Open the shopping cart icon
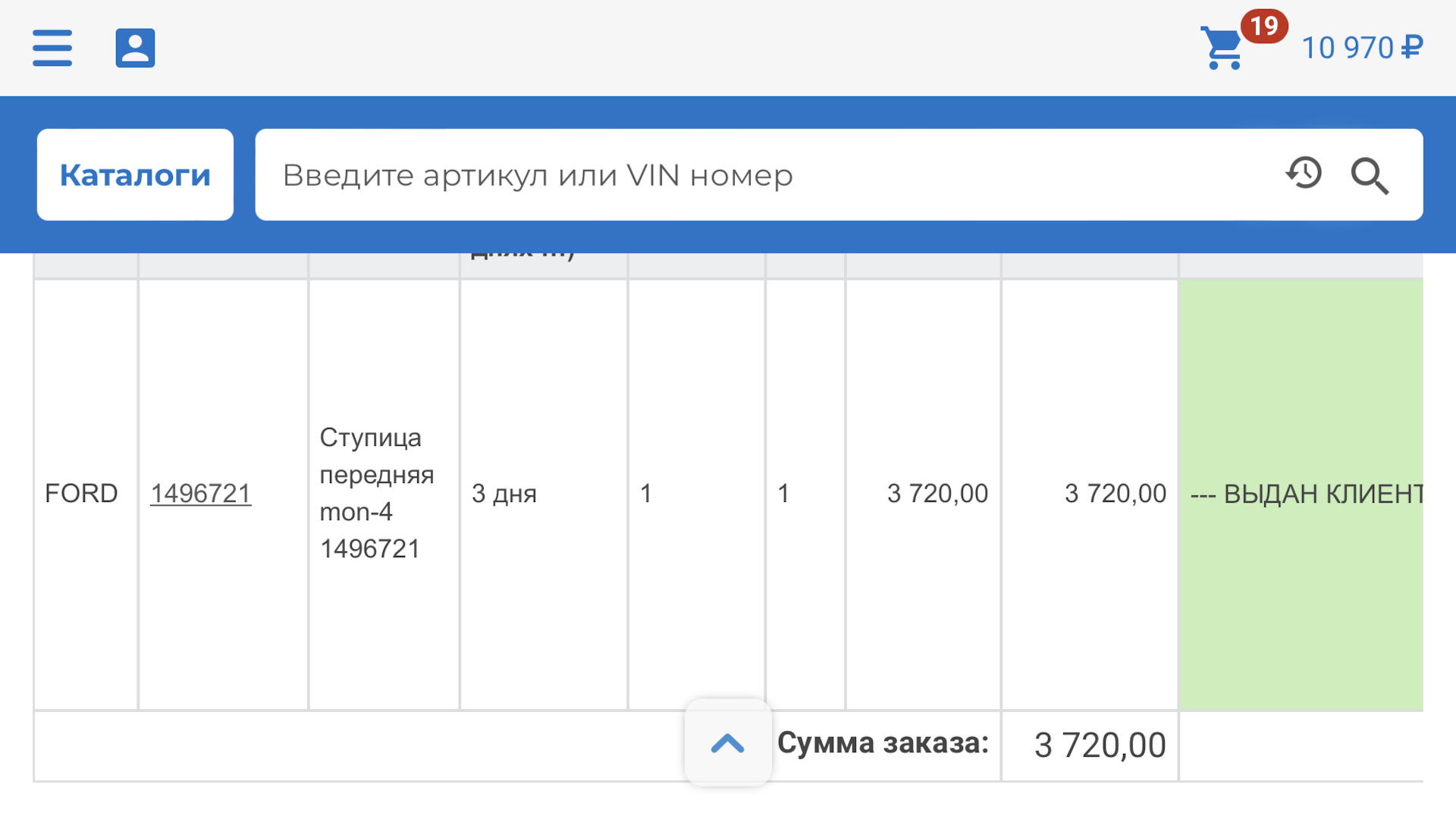Viewport: 1456px width, 819px height. click(1221, 49)
